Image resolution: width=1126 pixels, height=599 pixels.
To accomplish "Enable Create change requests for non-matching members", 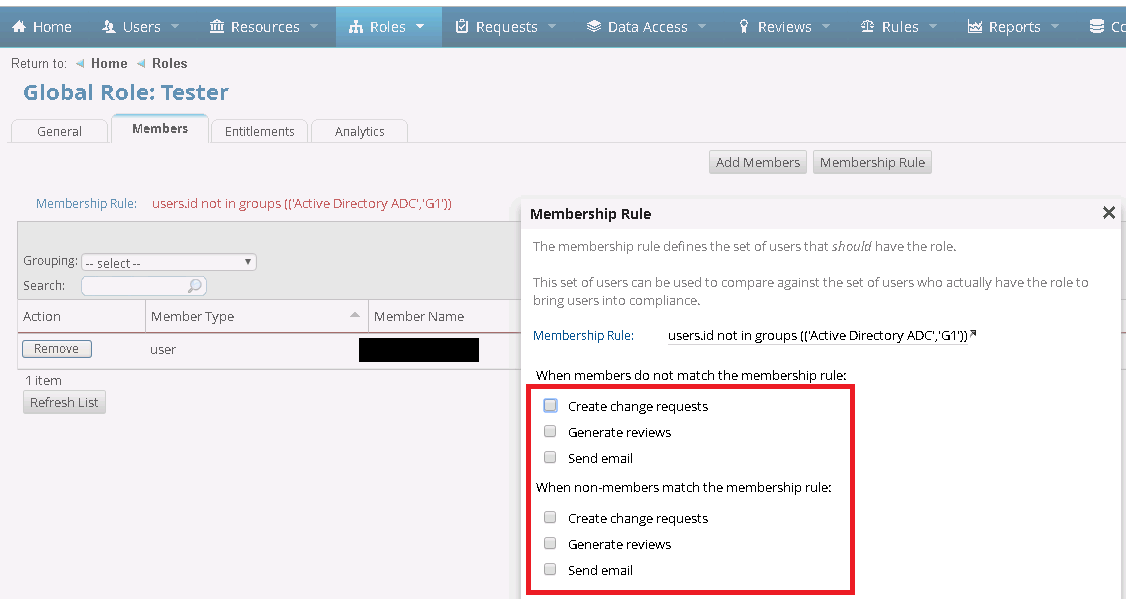I will click(x=550, y=405).
